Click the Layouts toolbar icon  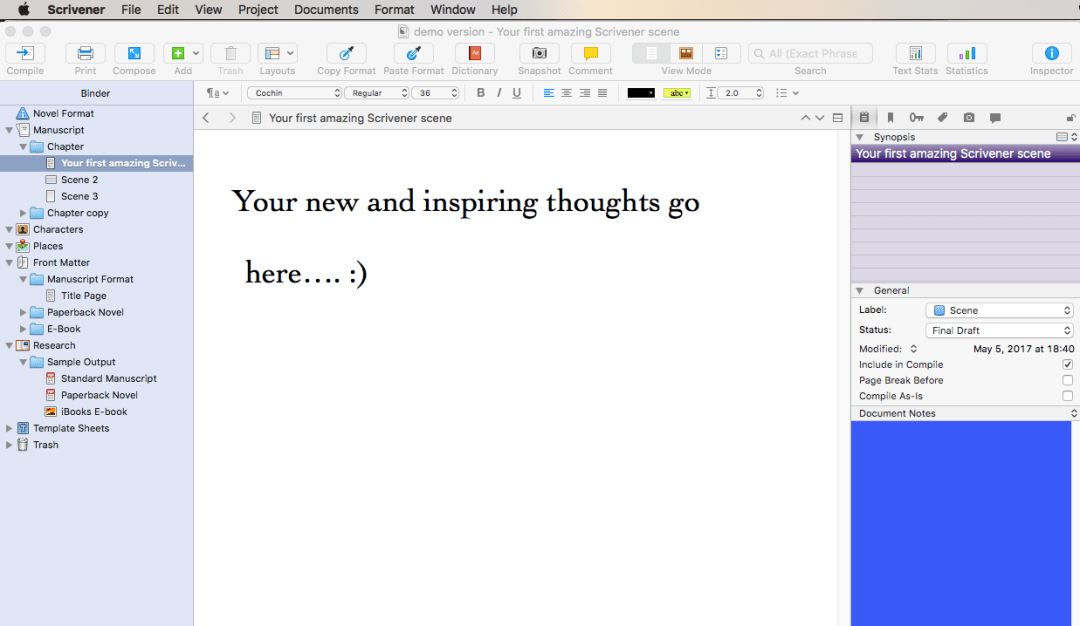pyautogui.click(x=273, y=54)
